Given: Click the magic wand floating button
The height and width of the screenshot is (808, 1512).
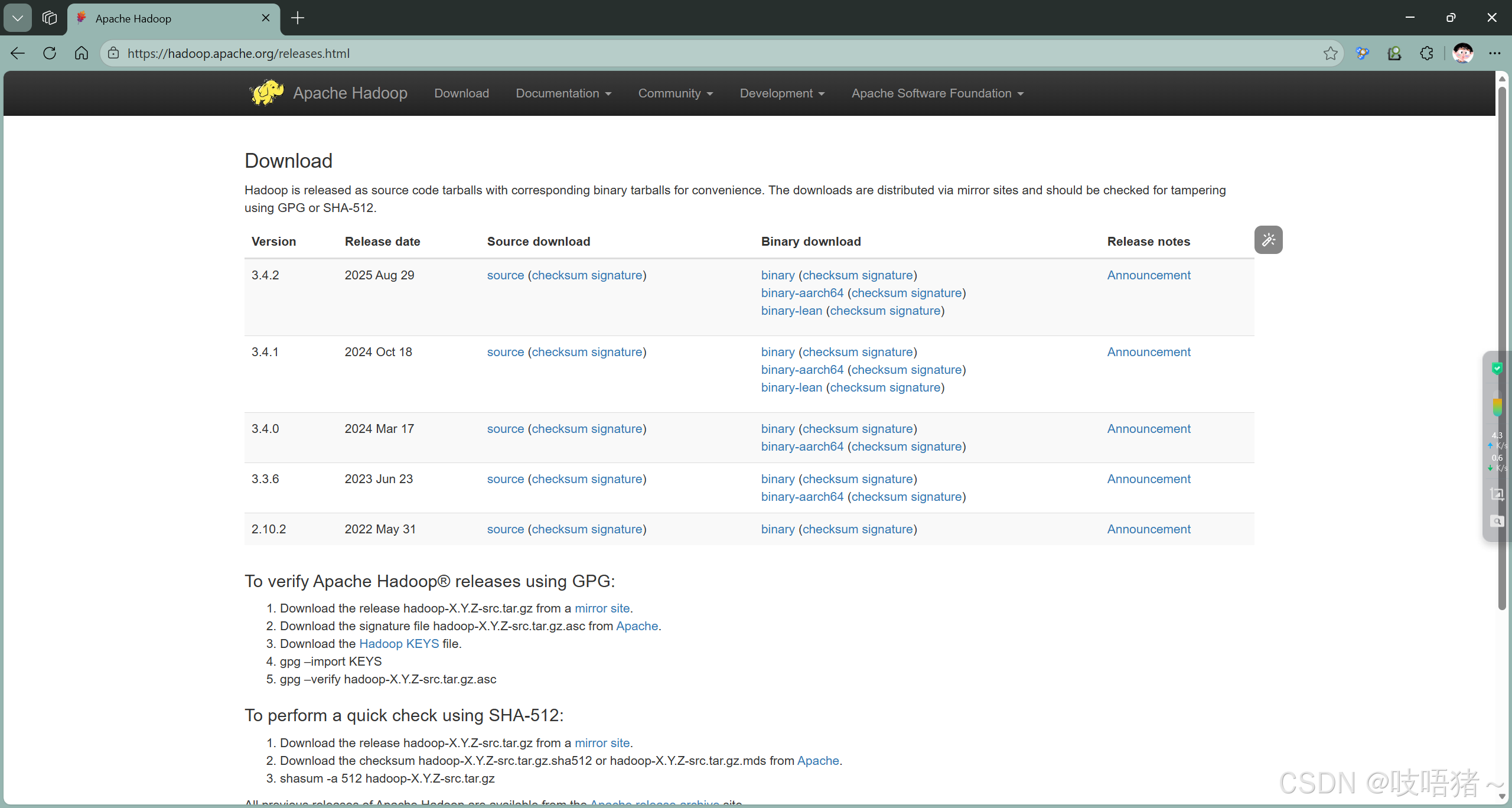Looking at the screenshot, I should (x=1268, y=240).
